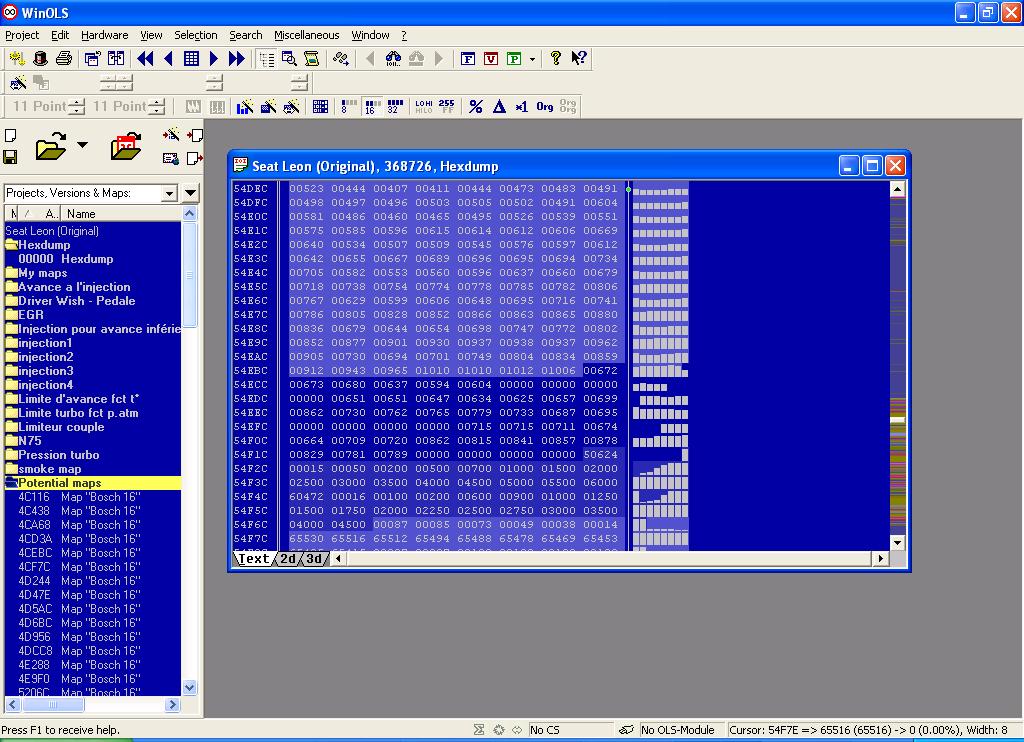This screenshot has height=742, width=1024.
Task: Click the green P window icon
Action: click(514, 59)
